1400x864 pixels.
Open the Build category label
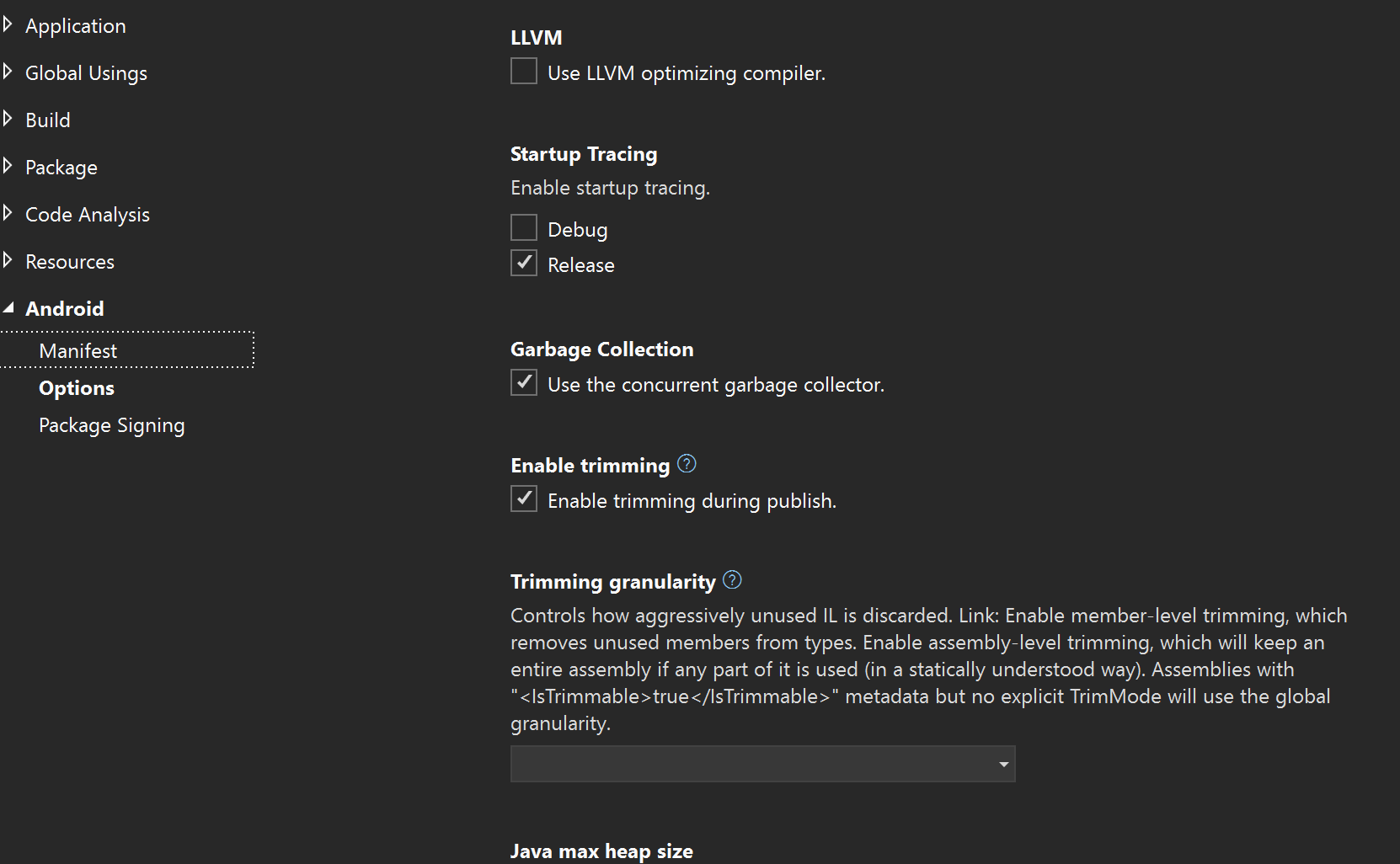pos(48,120)
